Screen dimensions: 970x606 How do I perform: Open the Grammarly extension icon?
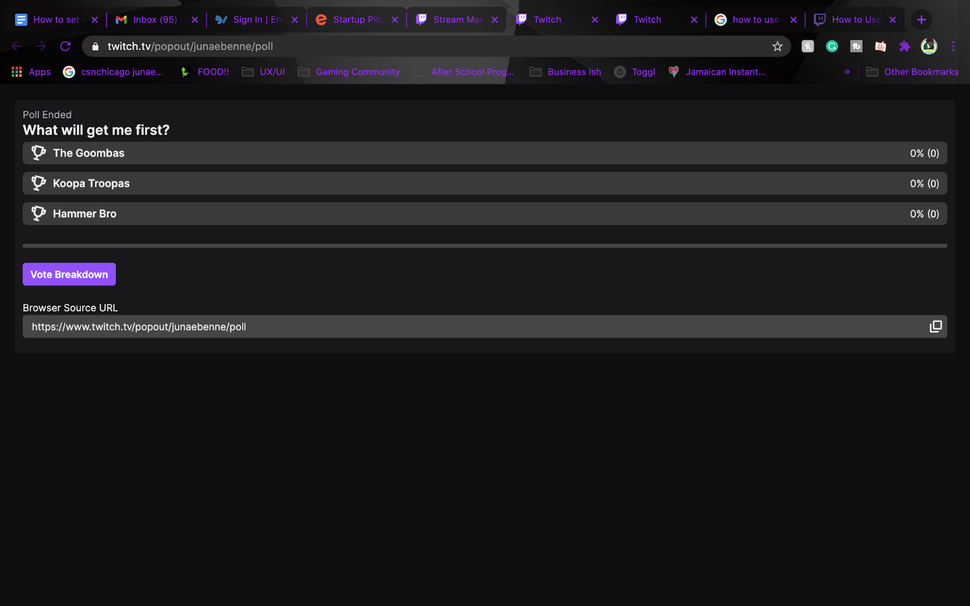(832, 46)
